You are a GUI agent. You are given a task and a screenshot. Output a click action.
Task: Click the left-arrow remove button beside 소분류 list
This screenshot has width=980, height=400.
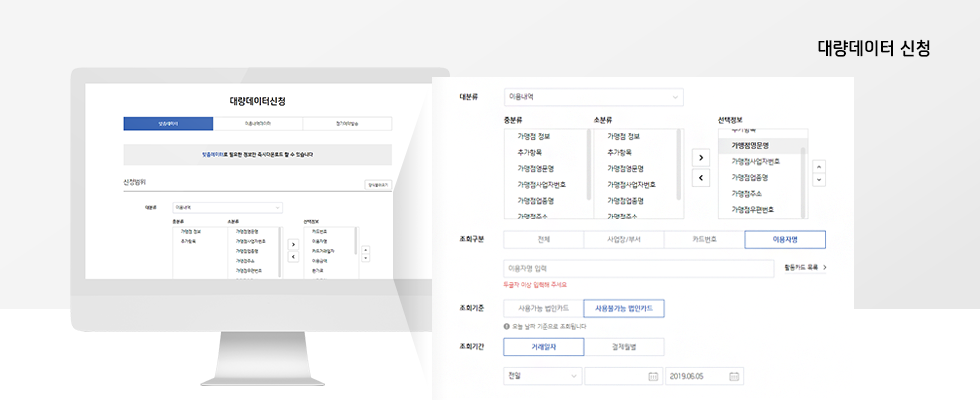(701, 177)
